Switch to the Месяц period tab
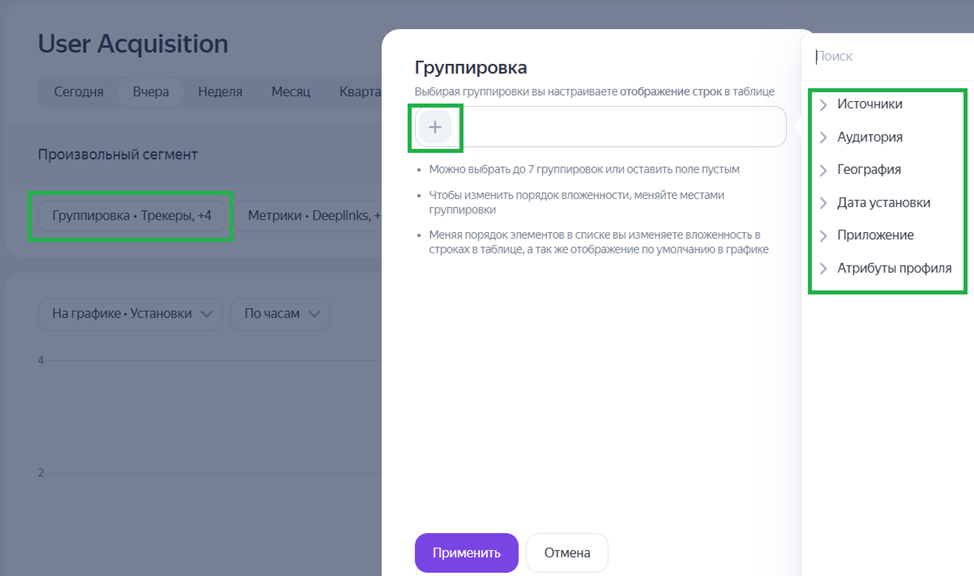974x576 pixels. pos(291,91)
